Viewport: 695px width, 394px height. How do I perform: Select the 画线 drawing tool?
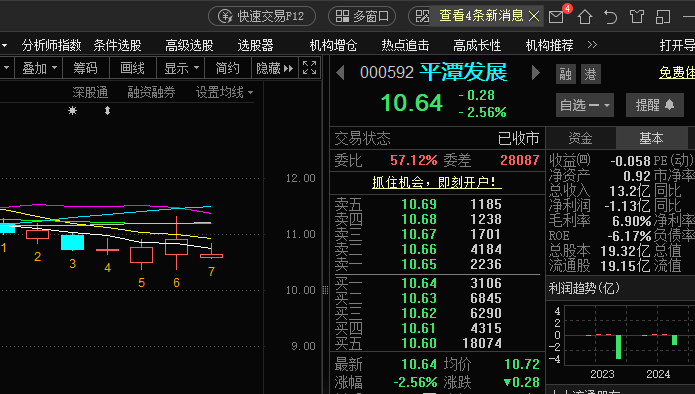point(132,68)
